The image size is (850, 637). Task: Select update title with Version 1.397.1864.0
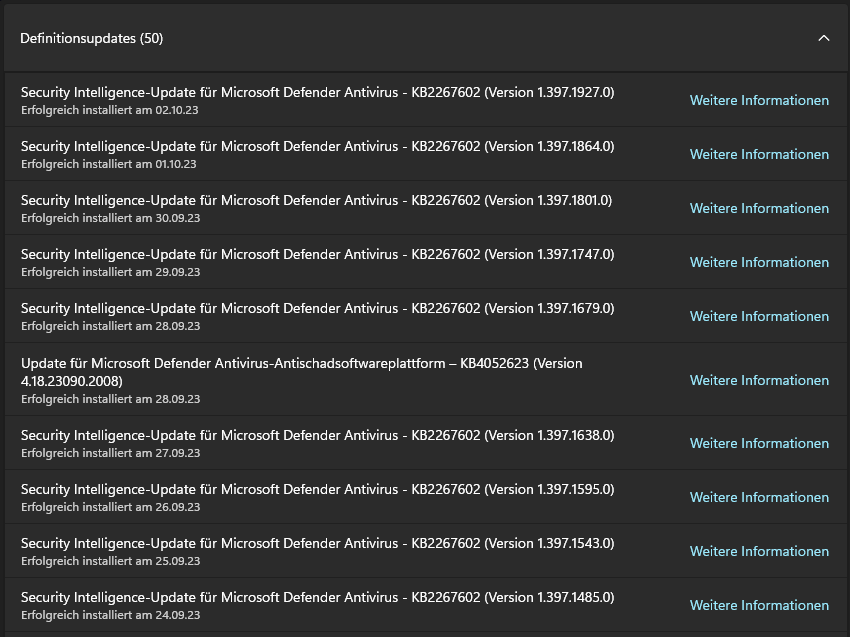click(318, 146)
